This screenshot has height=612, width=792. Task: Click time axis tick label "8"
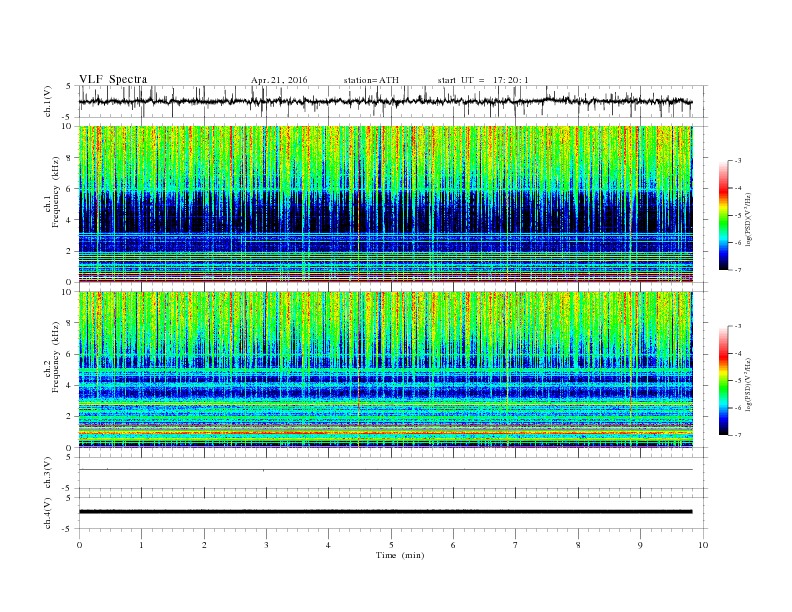(x=578, y=545)
